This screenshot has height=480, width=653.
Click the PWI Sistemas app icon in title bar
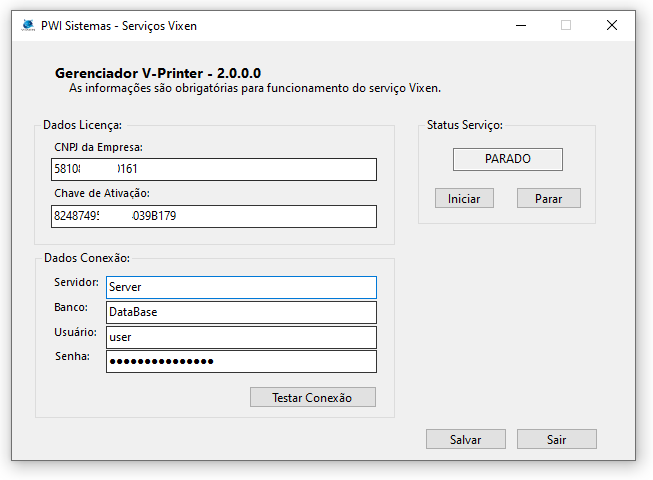pyautogui.click(x=28, y=25)
